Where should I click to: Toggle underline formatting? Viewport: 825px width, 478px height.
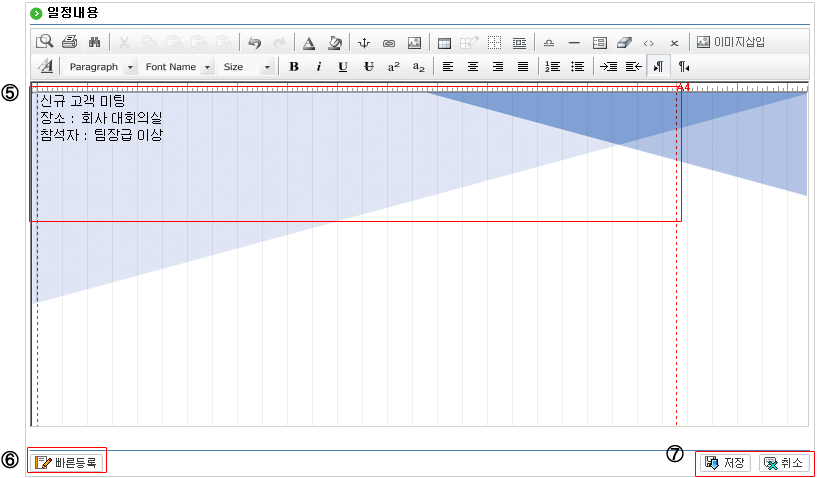click(343, 67)
